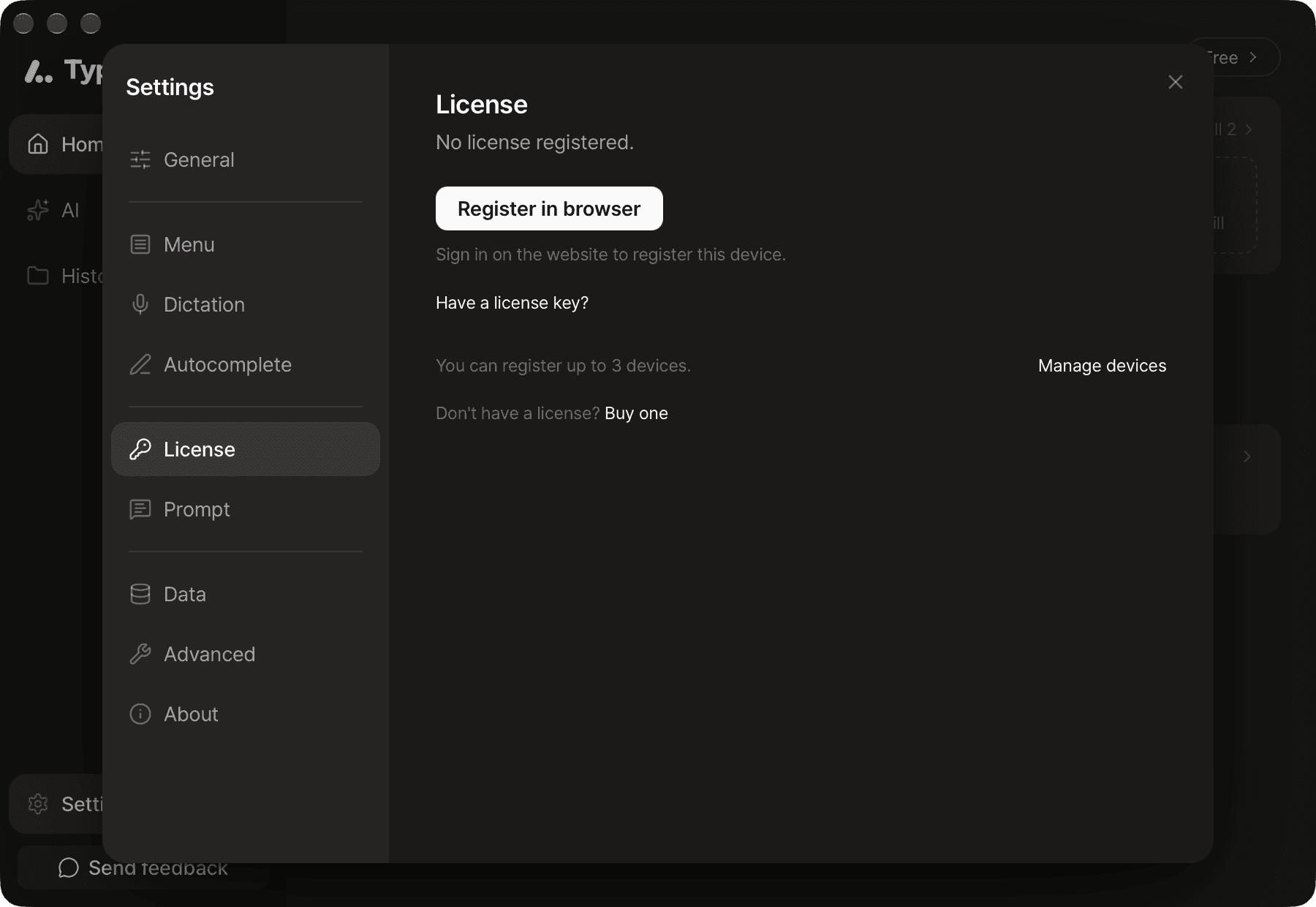Click the Buy one link

(x=636, y=413)
